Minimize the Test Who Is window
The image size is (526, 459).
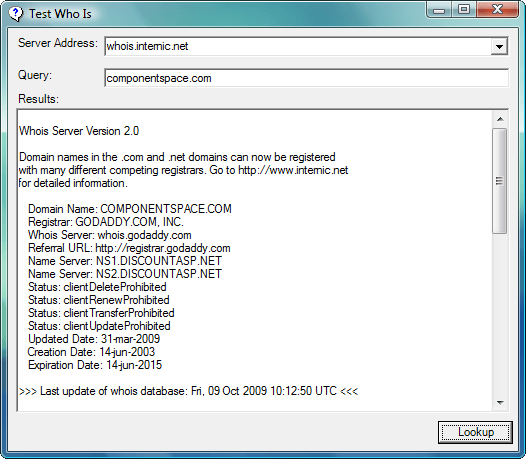point(439,10)
